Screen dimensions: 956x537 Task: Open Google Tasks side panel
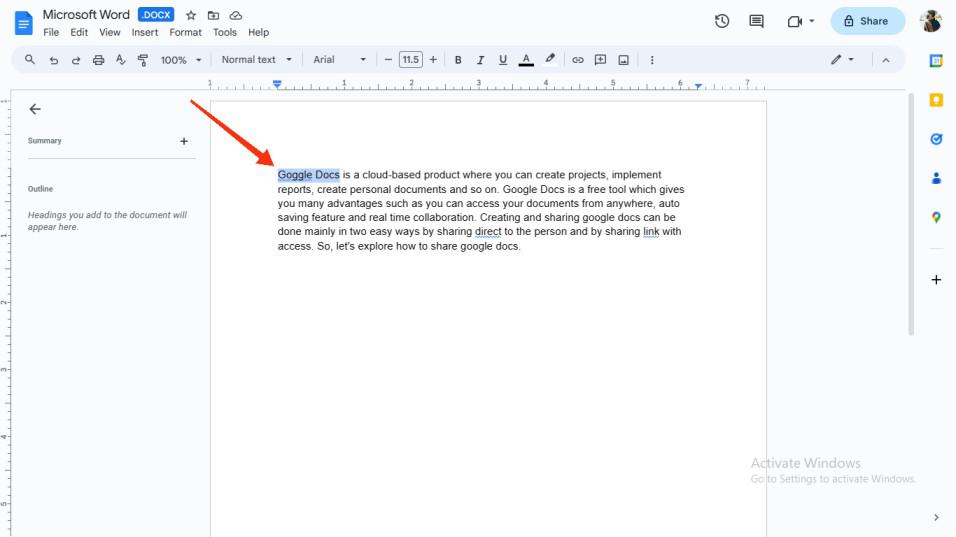tap(936, 139)
